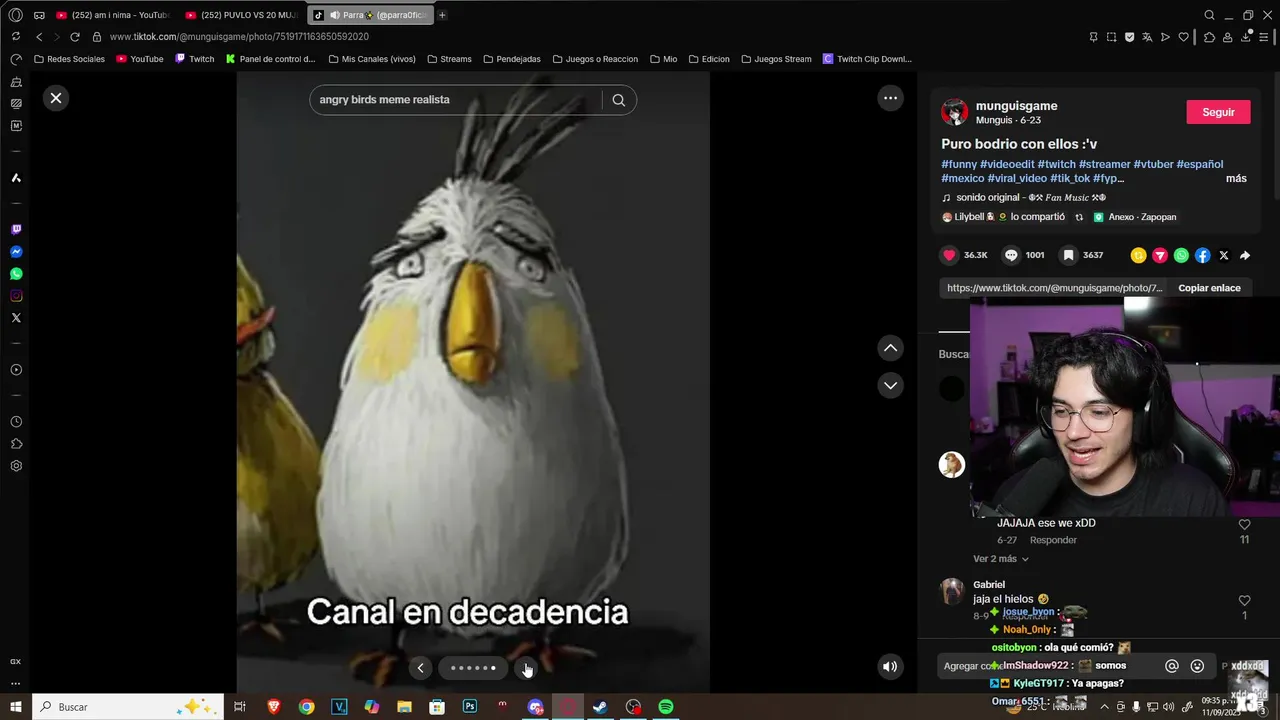Go to next TikTok post arrow

[x=890, y=385]
